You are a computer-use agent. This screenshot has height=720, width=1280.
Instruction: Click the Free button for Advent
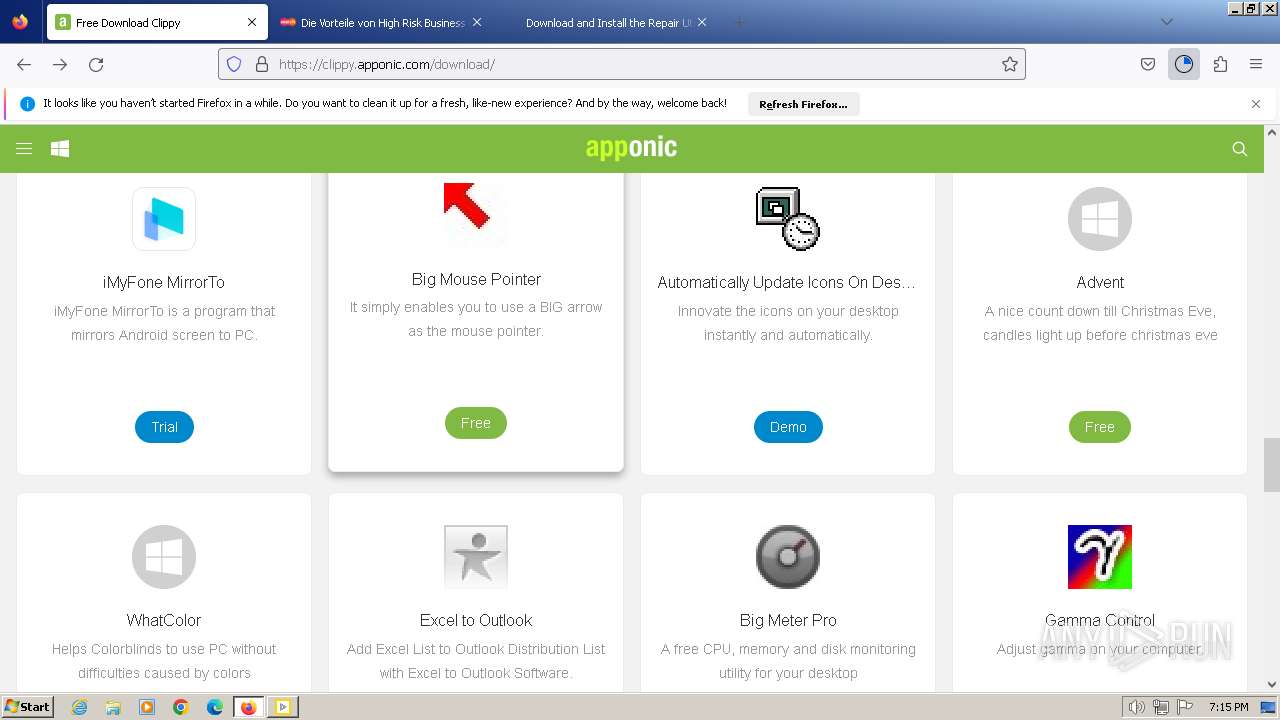pyautogui.click(x=1100, y=427)
